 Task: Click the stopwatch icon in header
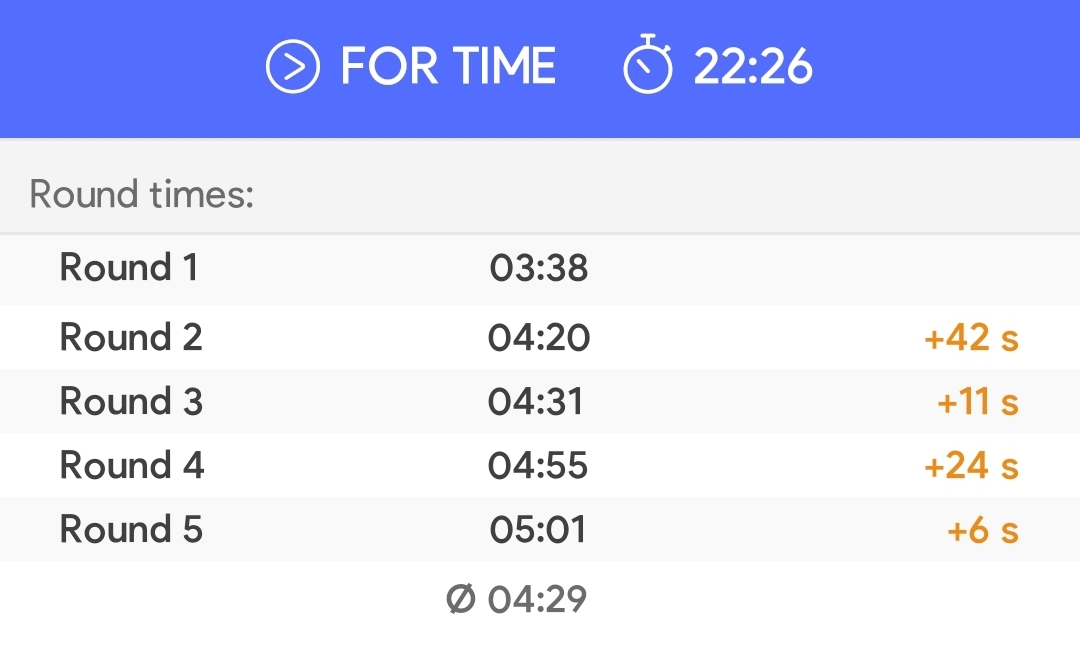pyautogui.click(x=647, y=63)
